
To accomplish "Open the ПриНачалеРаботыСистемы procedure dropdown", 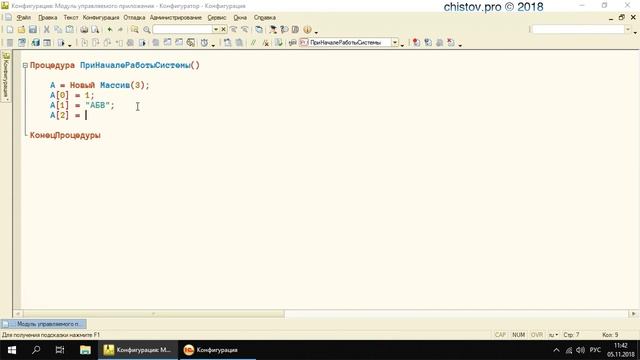I will click(x=395, y=42).
